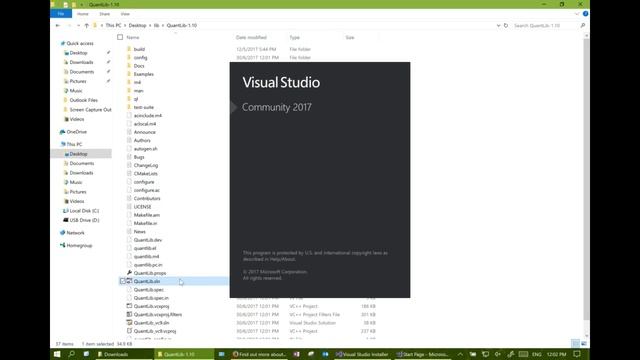Open the recent locations dropdown arrow
Viewport: 640px width, 360px height.
tap(78, 25)
